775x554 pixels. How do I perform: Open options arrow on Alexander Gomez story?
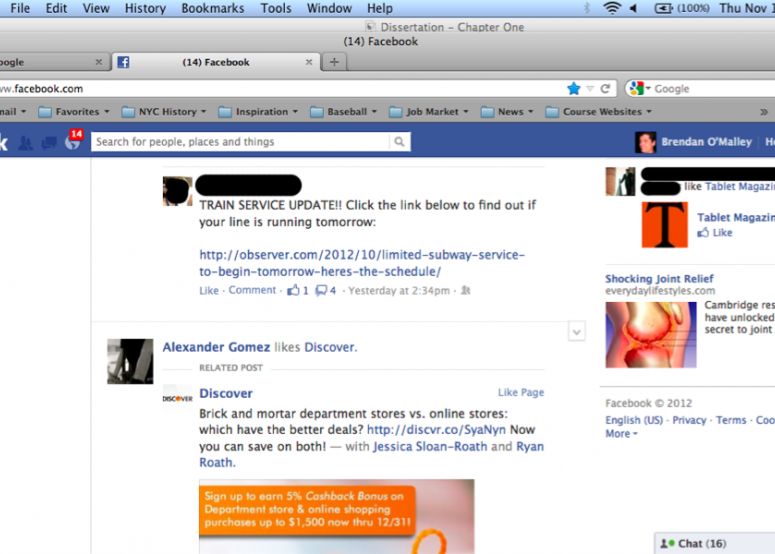pyautogui.click(x=576, y=331)
